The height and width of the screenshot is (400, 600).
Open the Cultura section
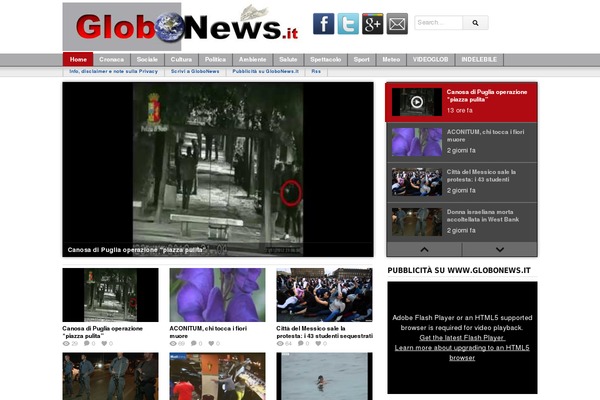181,60
